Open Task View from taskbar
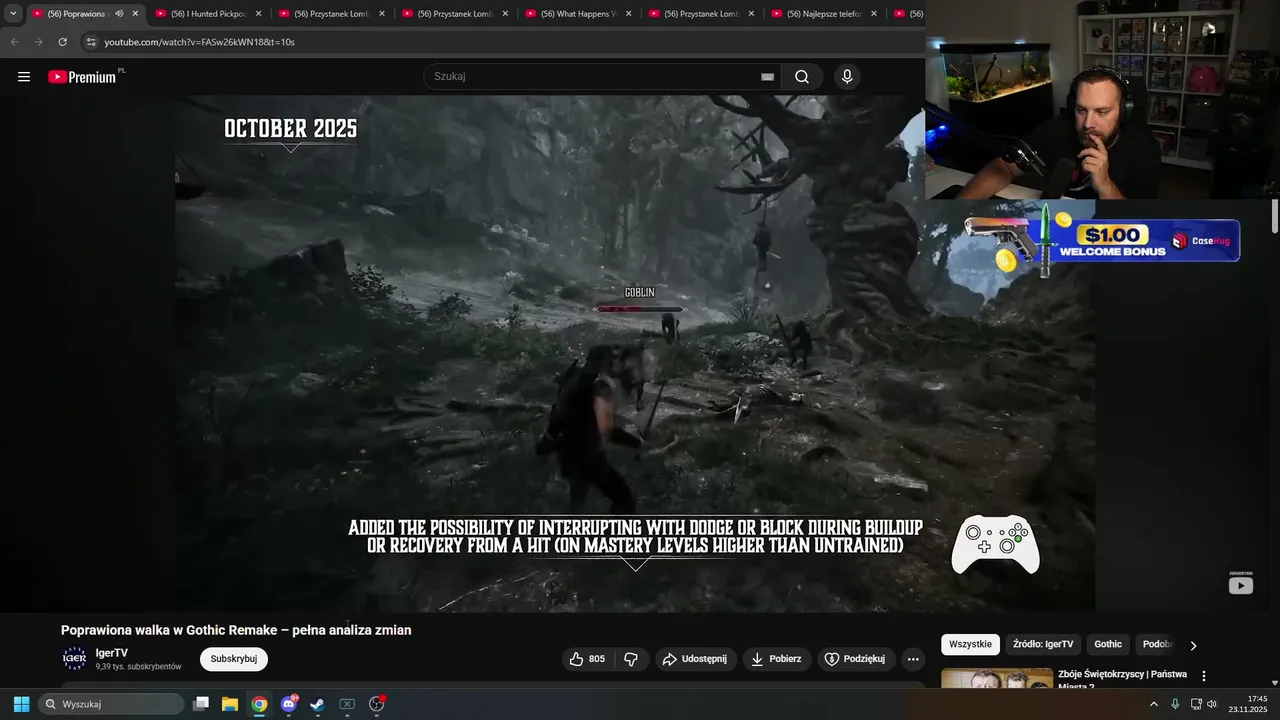Screen dimensions: 1280x720 pyautogui.click(x=201, y=704)
